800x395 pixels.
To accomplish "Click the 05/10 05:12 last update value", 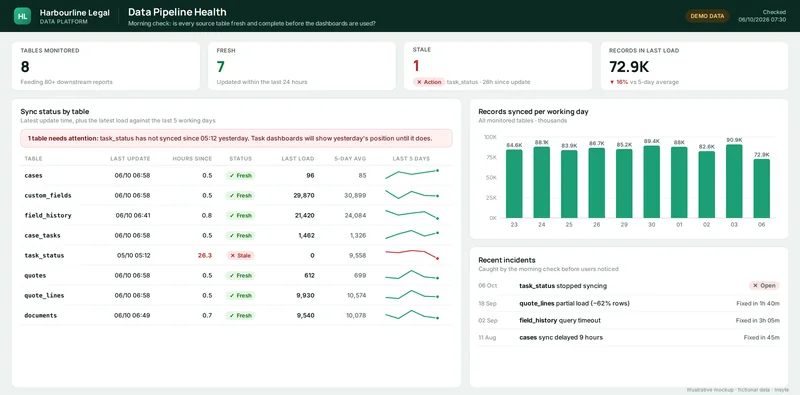I will tap(134, 255).
